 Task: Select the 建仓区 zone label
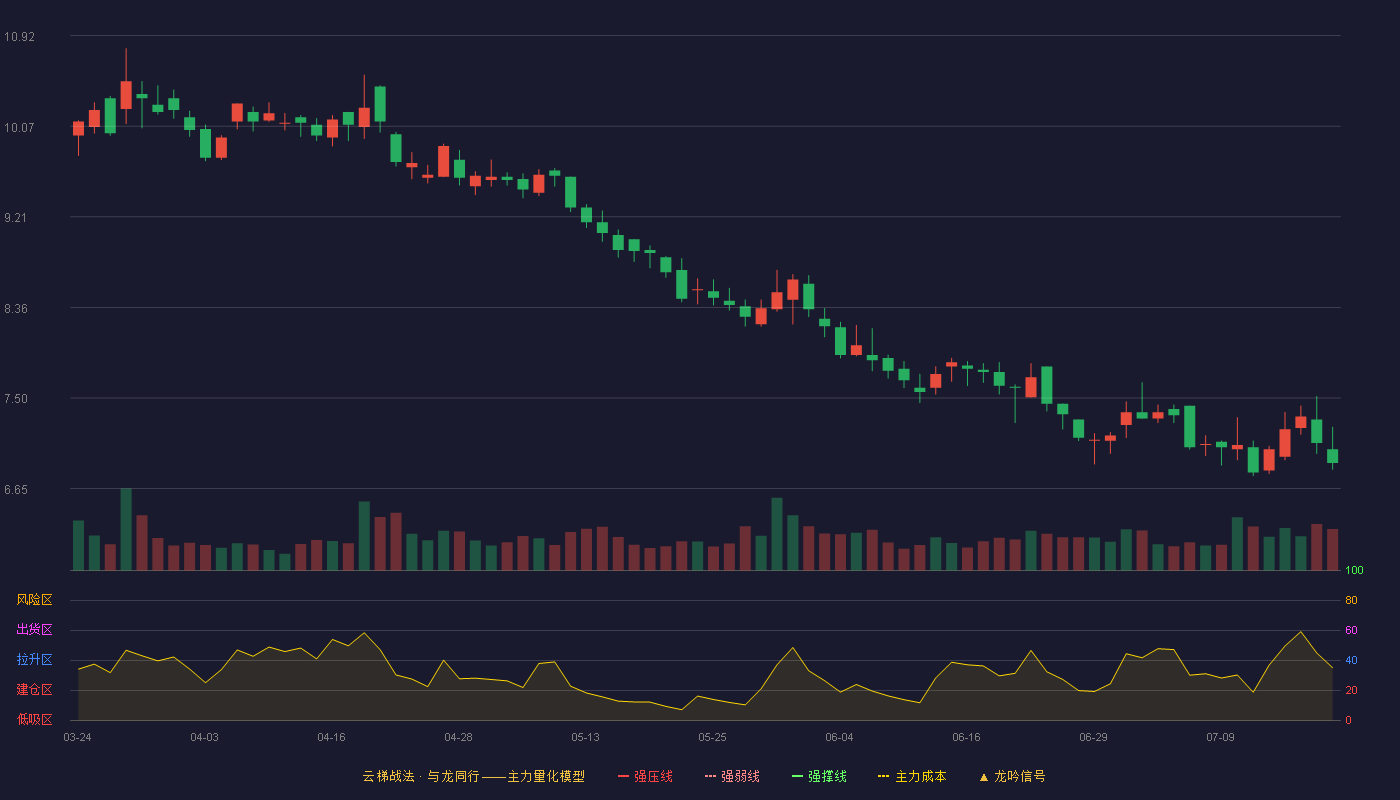point(34,690)
